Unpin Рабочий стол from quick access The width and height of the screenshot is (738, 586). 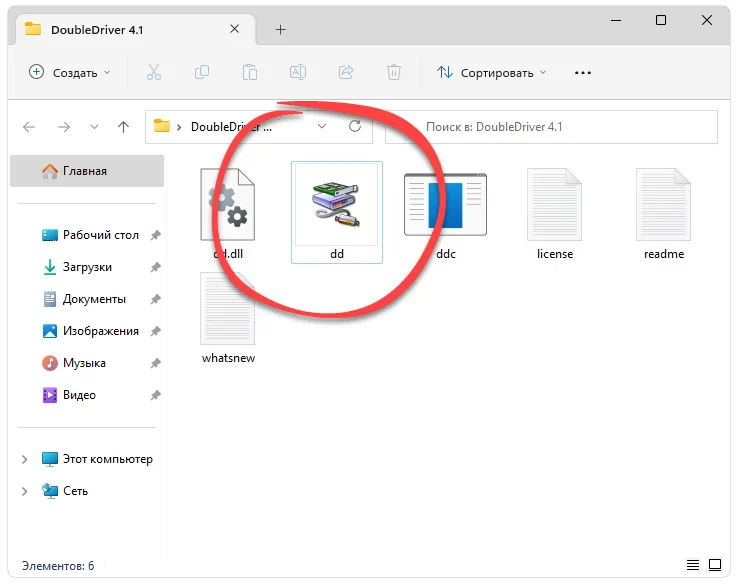[x=156, y=235]
